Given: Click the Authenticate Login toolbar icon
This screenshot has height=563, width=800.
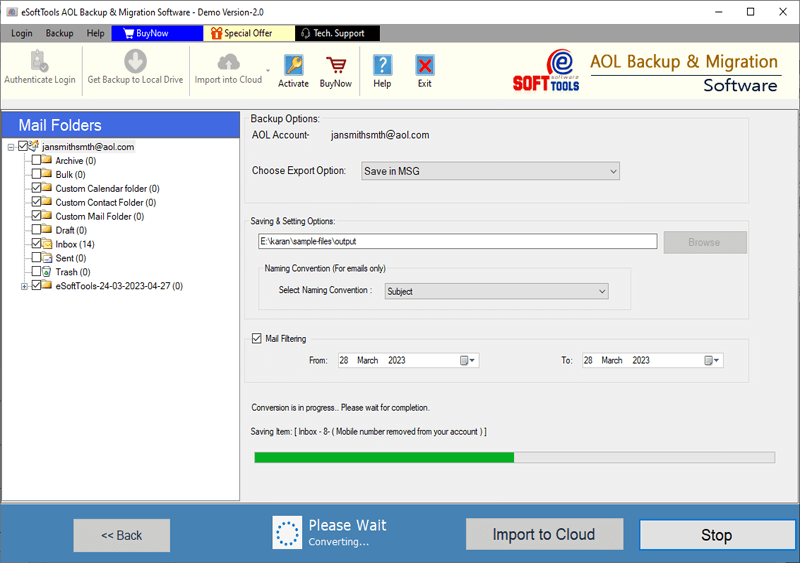Looking at the screenshot, I should tap(40, 63).
